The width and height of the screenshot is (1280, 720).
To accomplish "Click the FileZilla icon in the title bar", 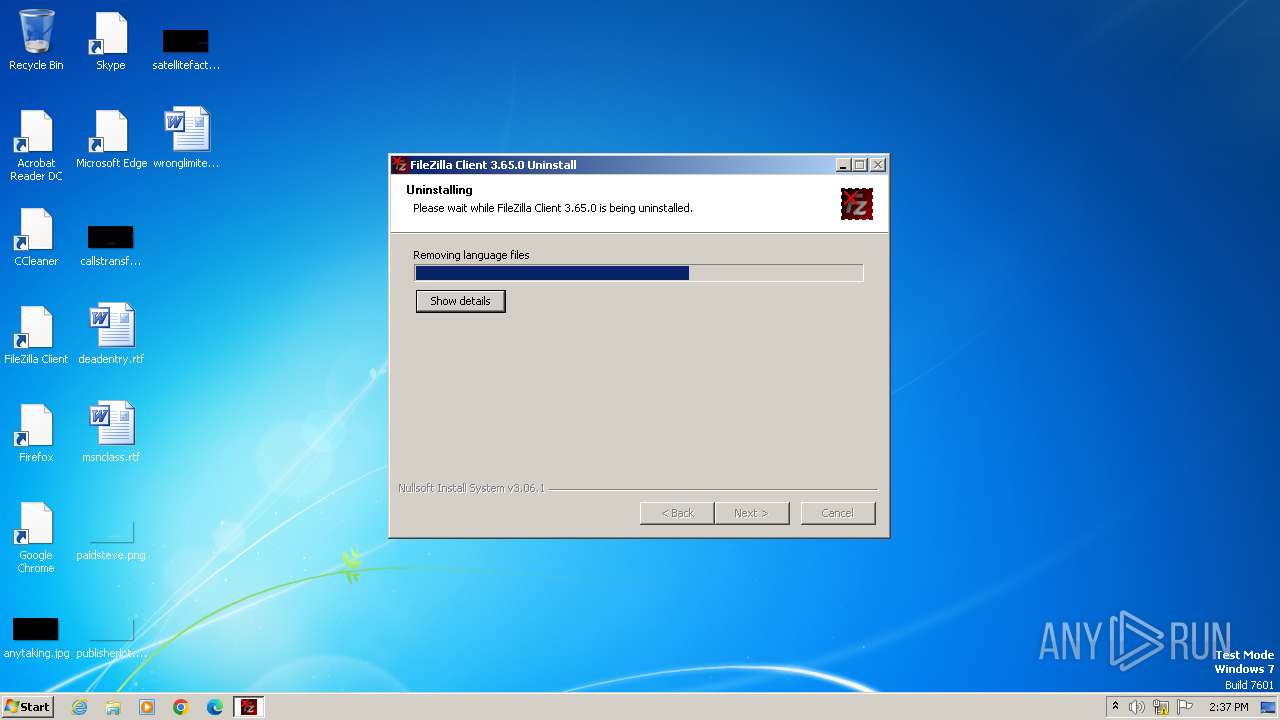I will (x=400, y=165).
